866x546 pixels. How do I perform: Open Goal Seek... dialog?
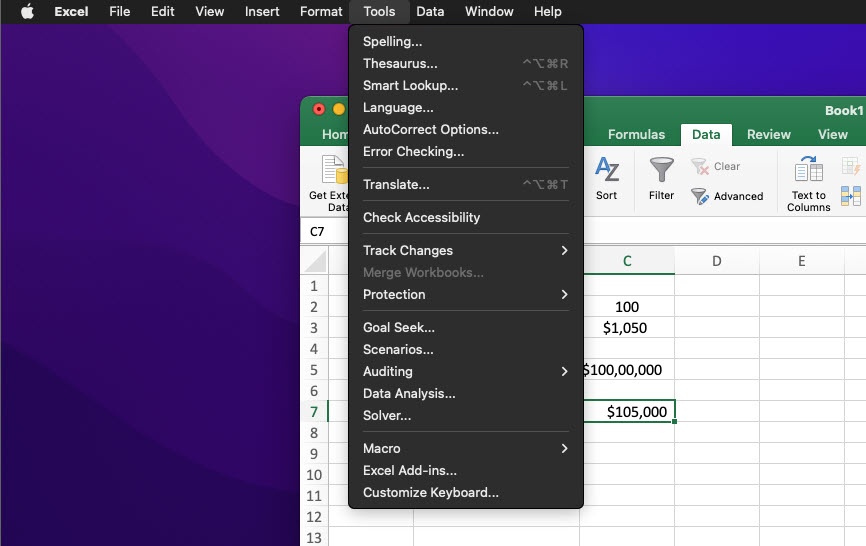(466, 327)
